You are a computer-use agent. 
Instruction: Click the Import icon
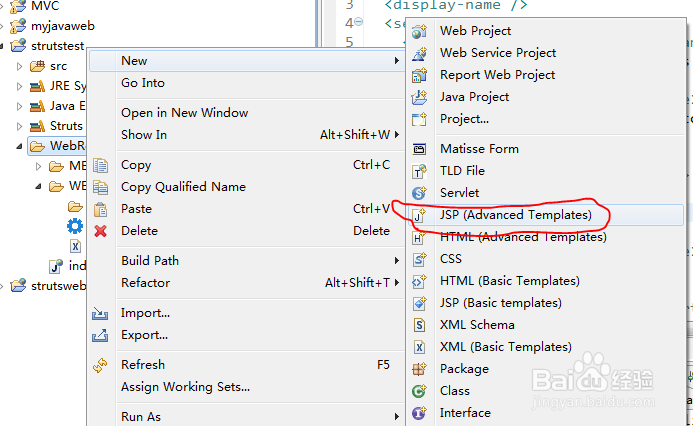pos(100,313)
